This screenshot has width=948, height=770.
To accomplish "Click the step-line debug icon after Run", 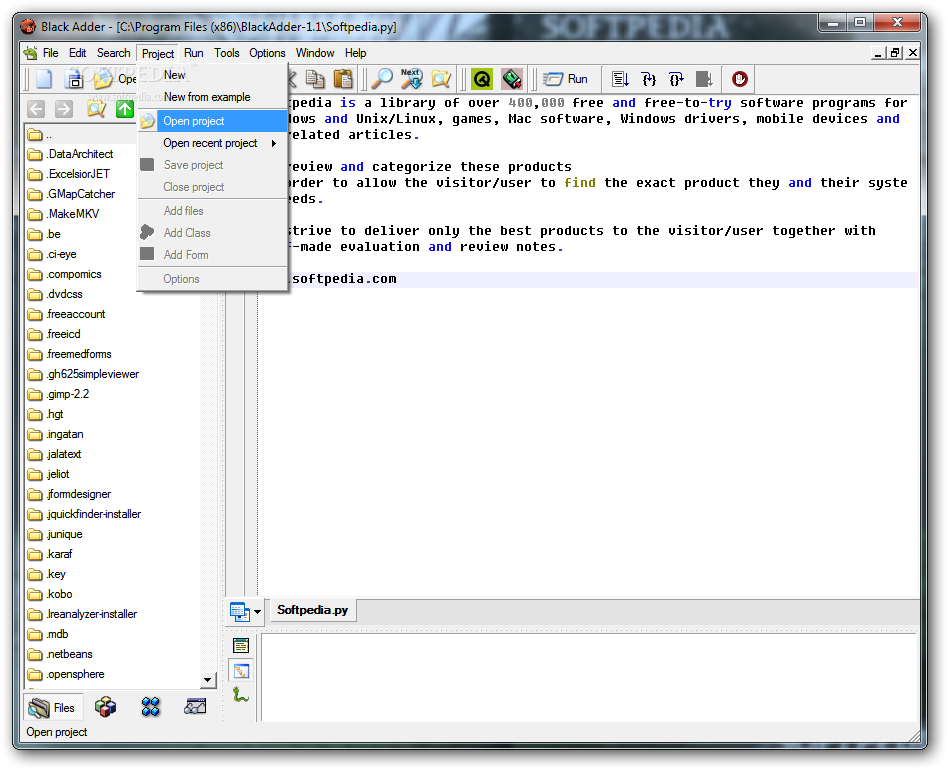I will point(620,79).
